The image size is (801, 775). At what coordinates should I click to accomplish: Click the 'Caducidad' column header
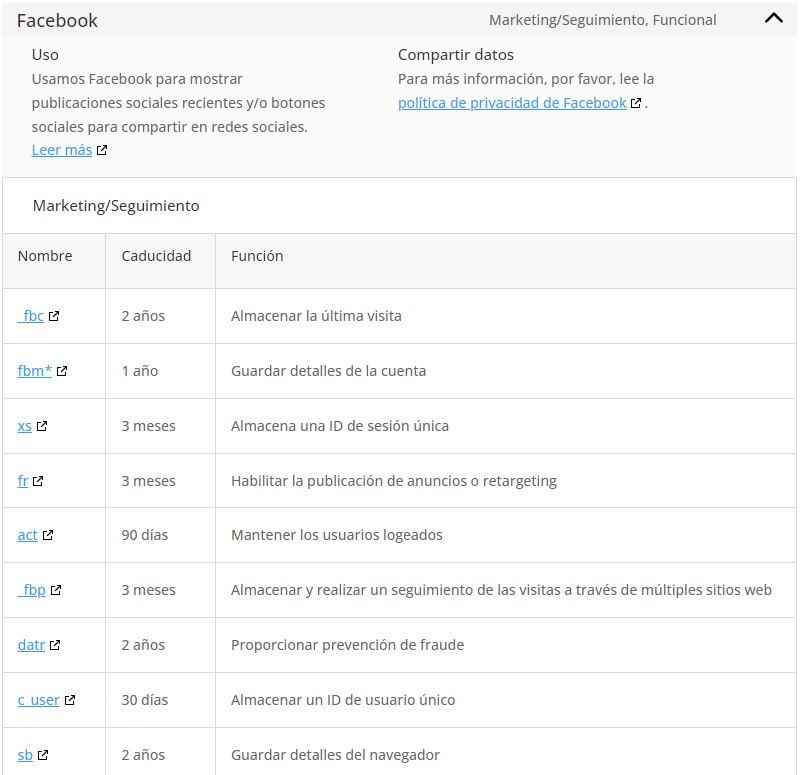click(156, 256)
